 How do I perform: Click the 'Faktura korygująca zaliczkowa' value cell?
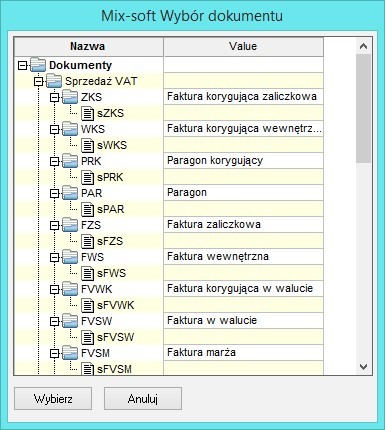tap(243, 97)
